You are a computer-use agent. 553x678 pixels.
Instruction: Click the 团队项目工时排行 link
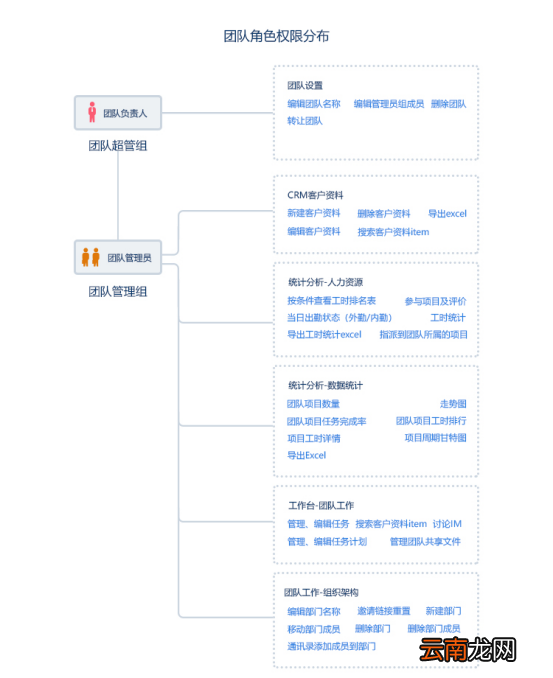(431, 421)
